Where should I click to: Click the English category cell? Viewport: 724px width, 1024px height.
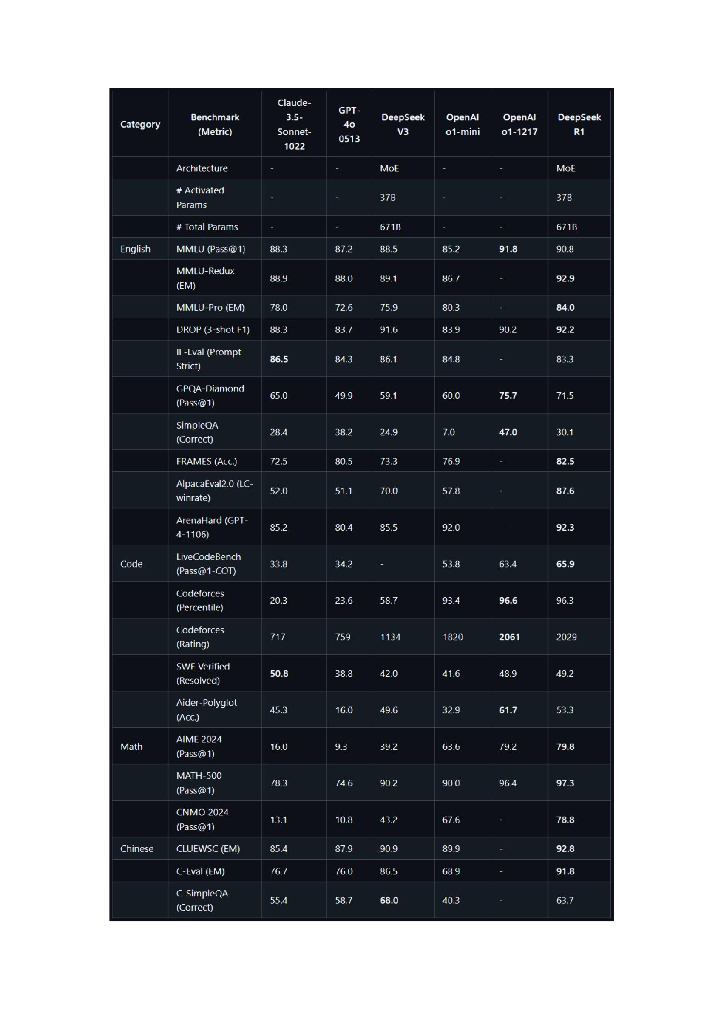coord(135,249)
